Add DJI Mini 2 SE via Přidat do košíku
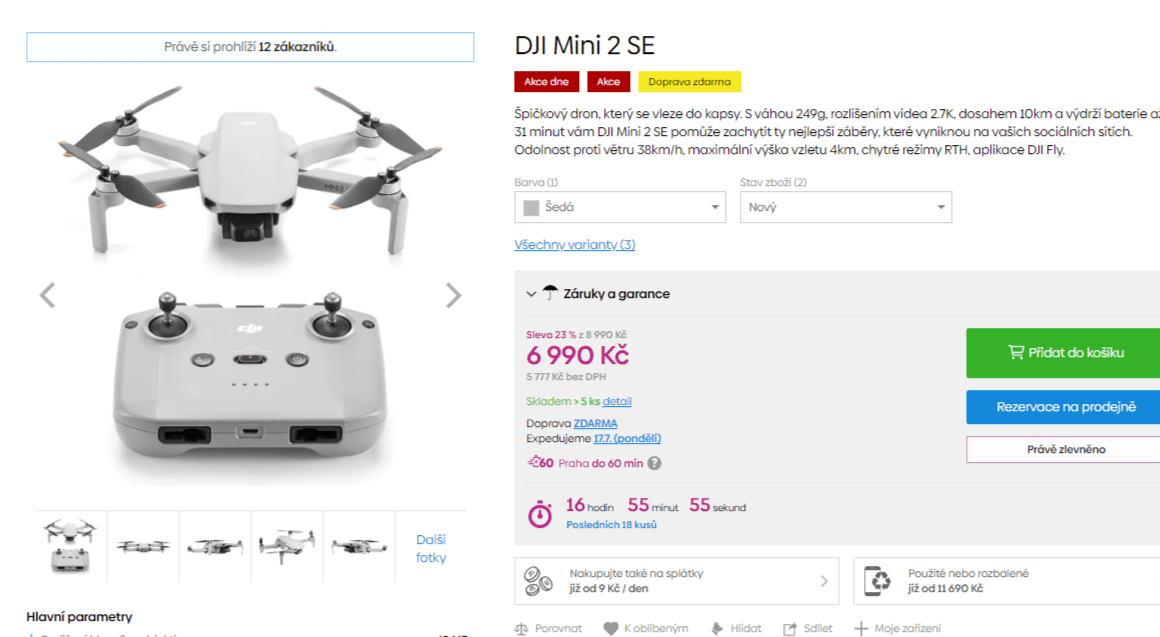The height and width of the screenshot is (637, 1160). (x=1063, y=353)
